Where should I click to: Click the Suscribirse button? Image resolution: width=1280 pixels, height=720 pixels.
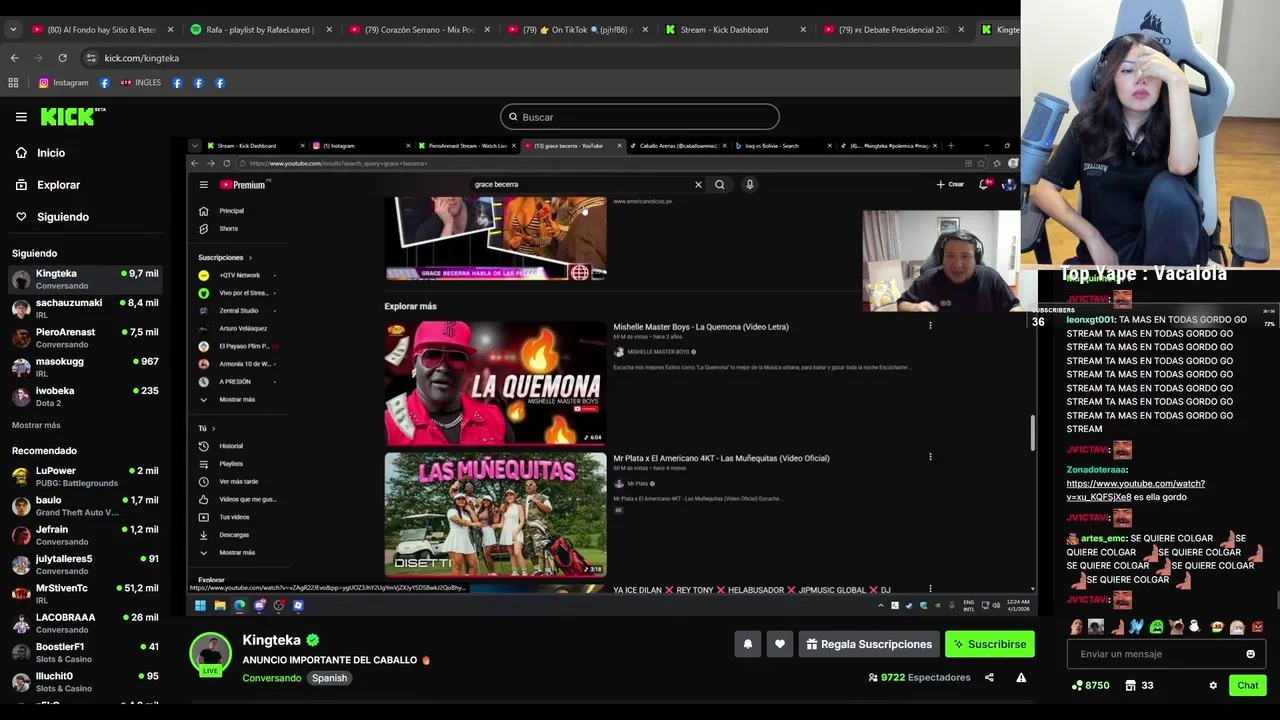click(x=989, y=644)
